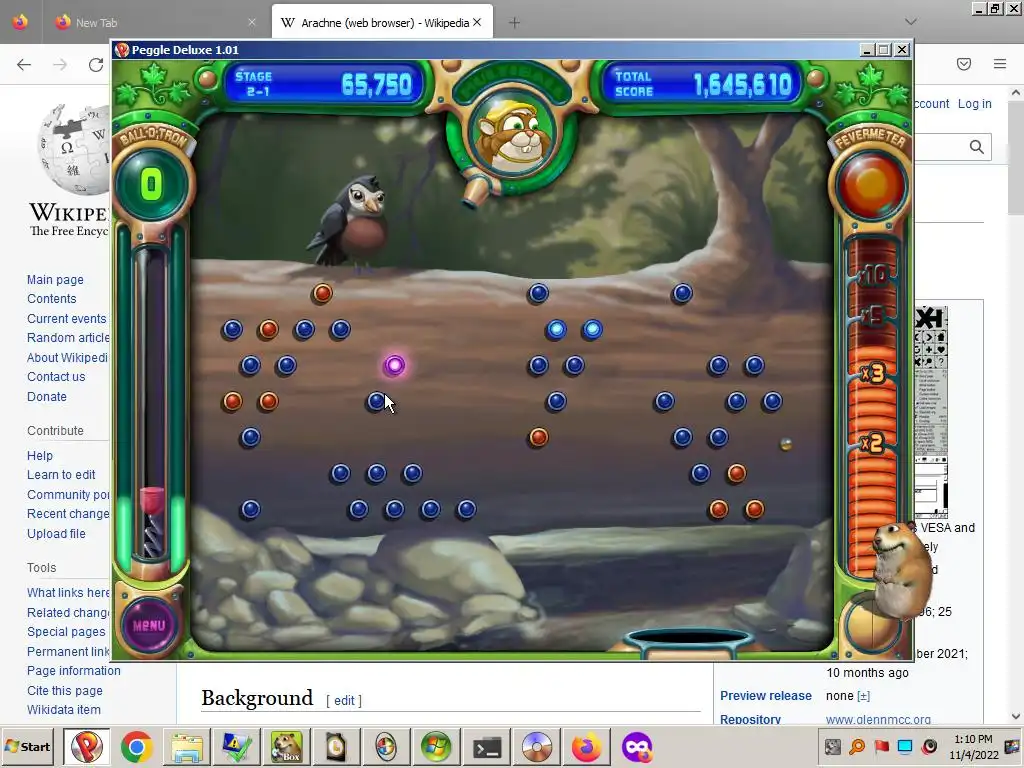Open the Log in link on Wikipedia
1024x768 pixels.
[974, 104]
